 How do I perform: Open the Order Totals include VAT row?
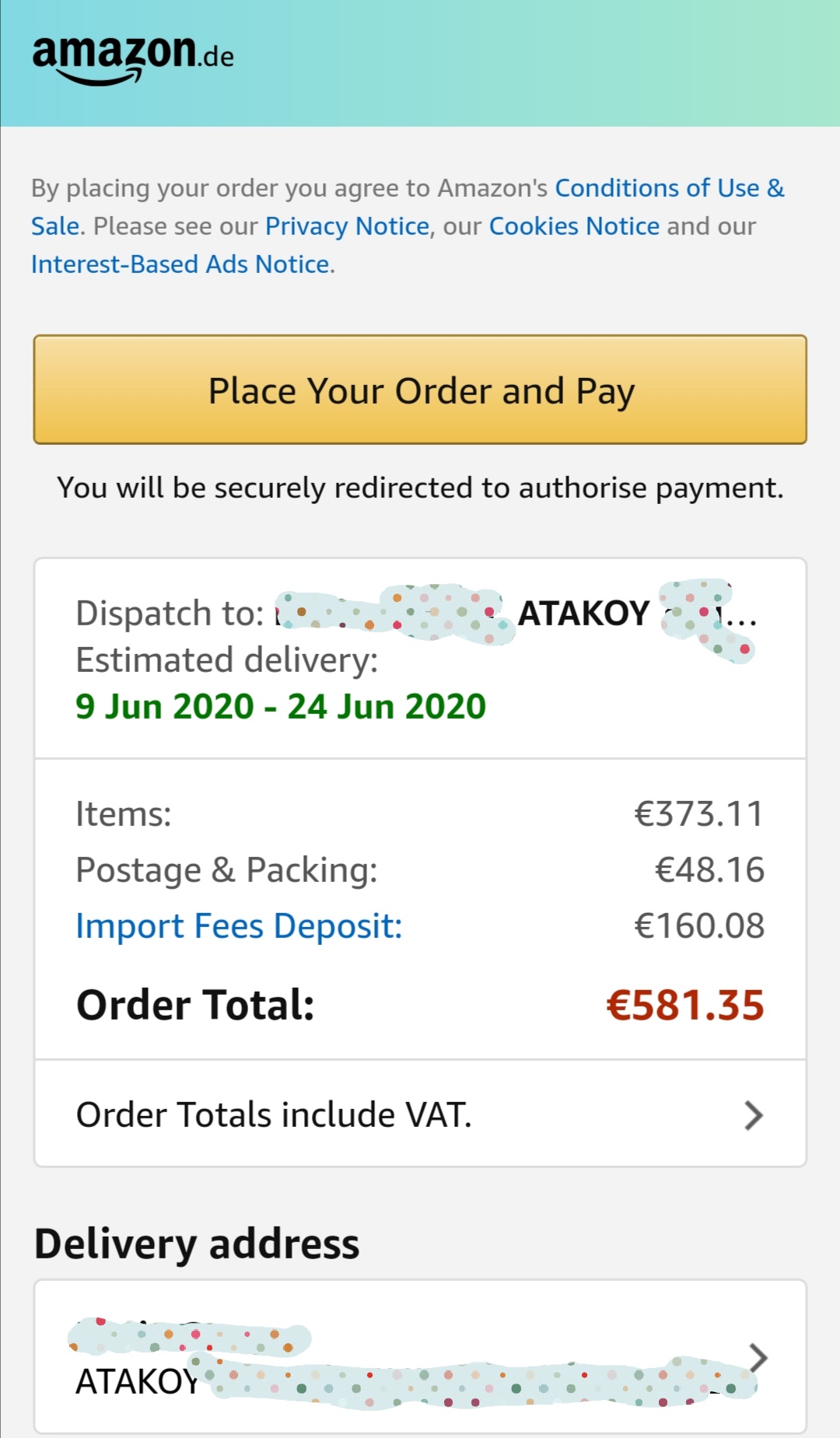click(420, 1114)
